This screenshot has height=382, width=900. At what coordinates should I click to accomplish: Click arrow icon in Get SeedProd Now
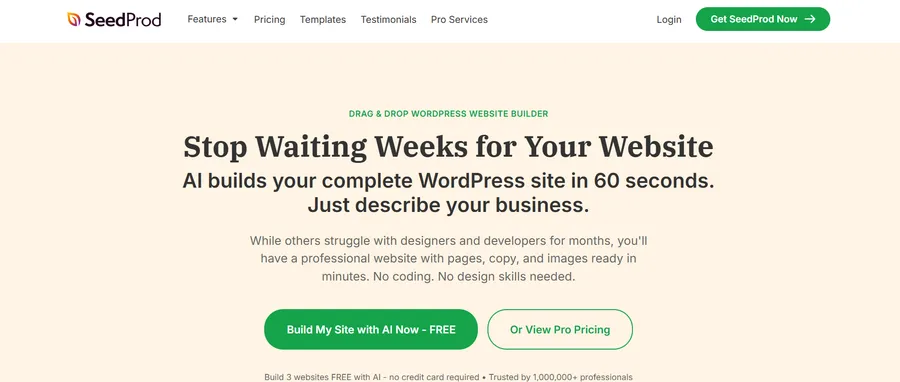pyautogui.click(x=810, y=19)
